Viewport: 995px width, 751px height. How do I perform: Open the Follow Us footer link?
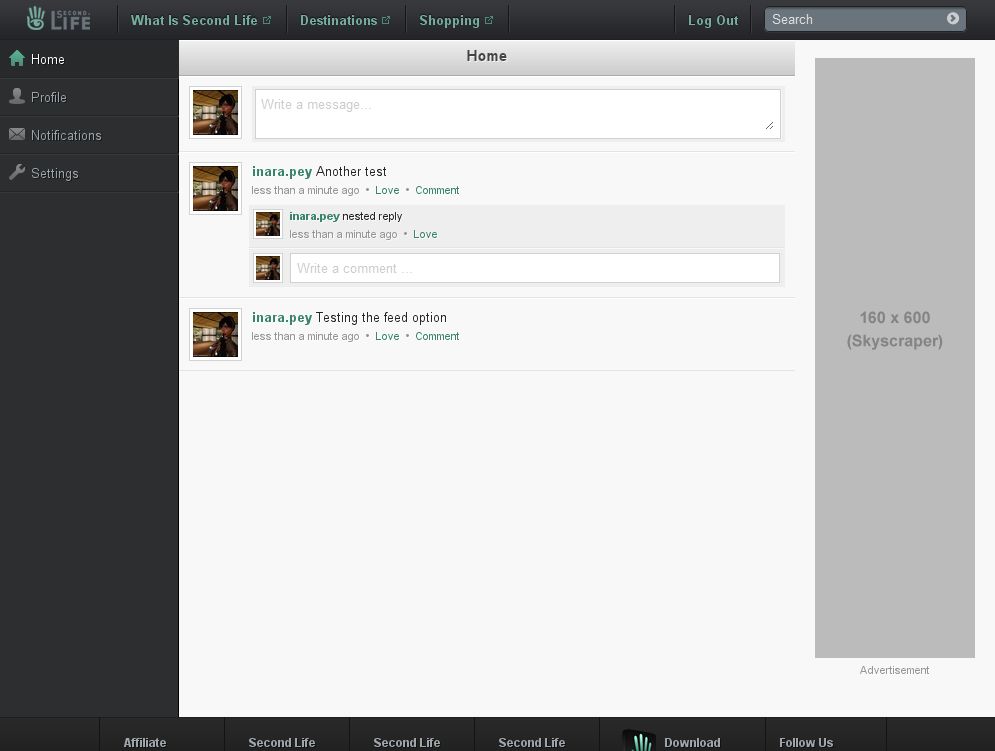pos(805,742)
